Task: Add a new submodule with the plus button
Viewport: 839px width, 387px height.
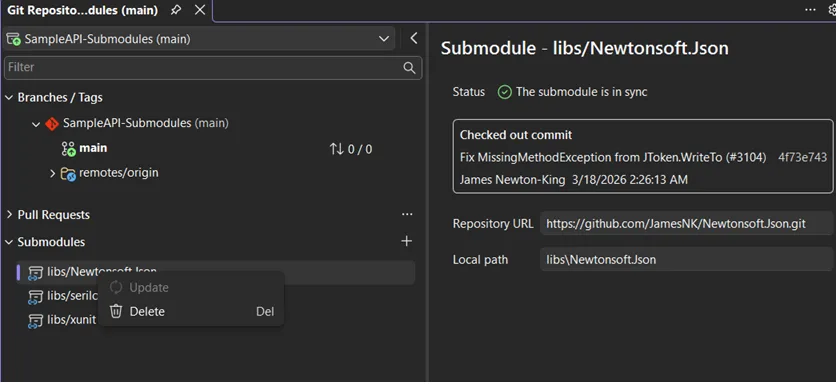Action: click(407, 241)
